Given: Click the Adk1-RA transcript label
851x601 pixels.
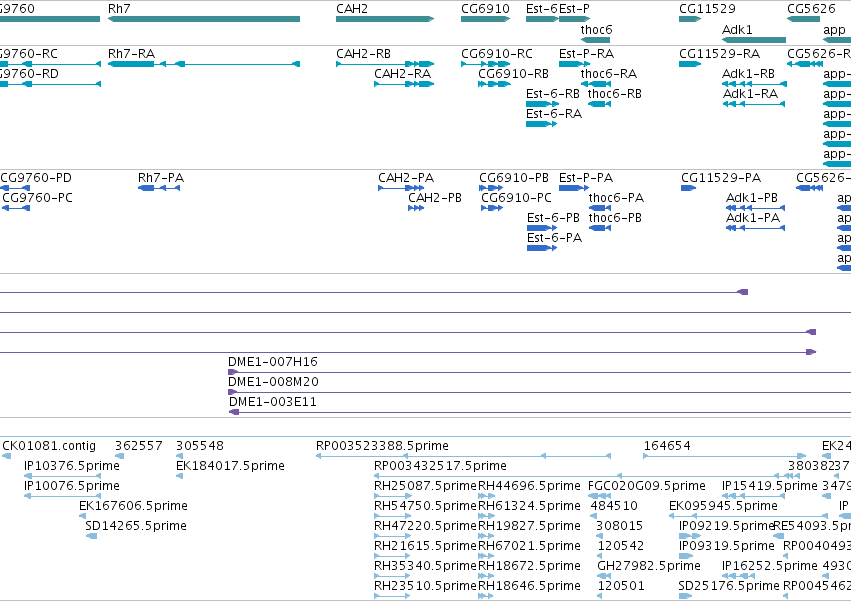Looking at the screenshot, I should pyautogui.click(x=750, y=93).
